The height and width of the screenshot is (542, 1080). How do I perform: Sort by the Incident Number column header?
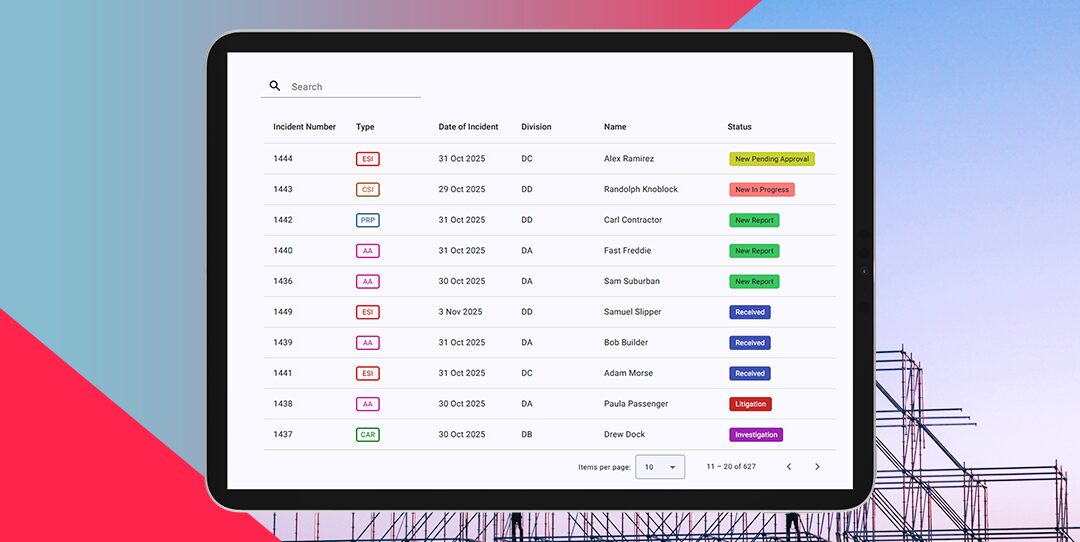tap(304, 127)
